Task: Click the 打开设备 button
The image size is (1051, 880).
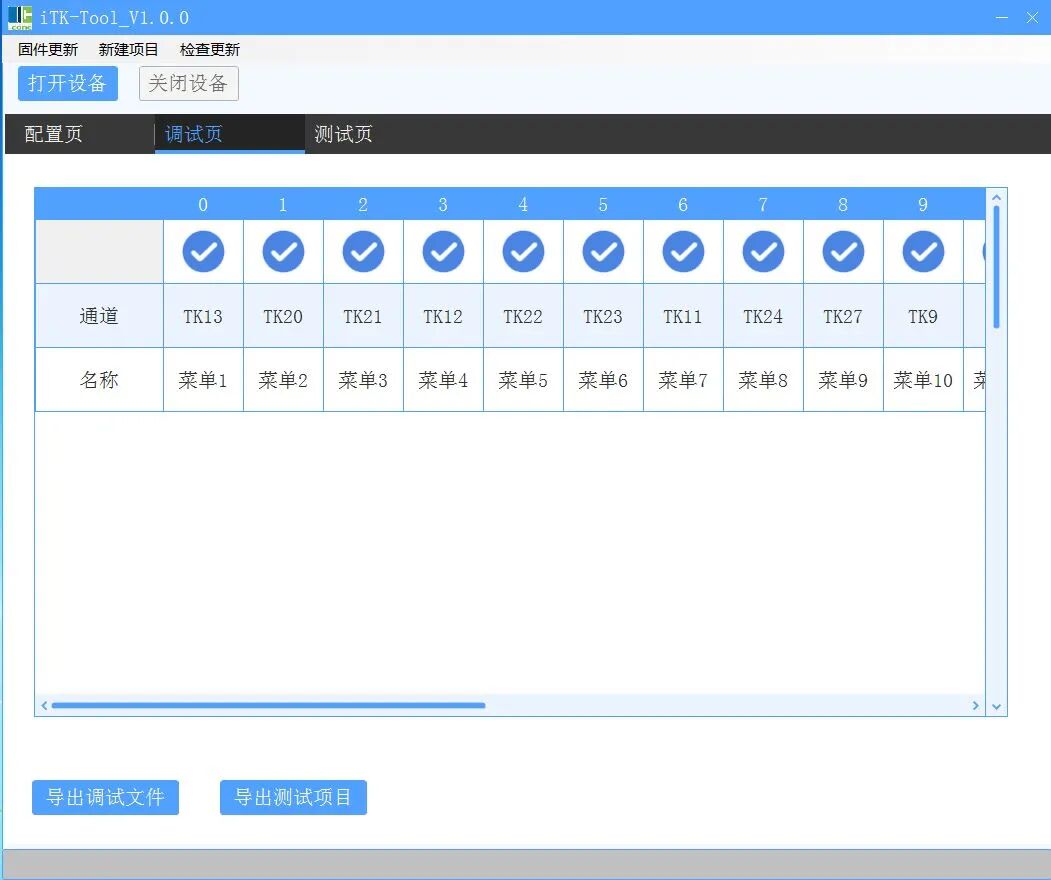Action: tap(68, 83)
